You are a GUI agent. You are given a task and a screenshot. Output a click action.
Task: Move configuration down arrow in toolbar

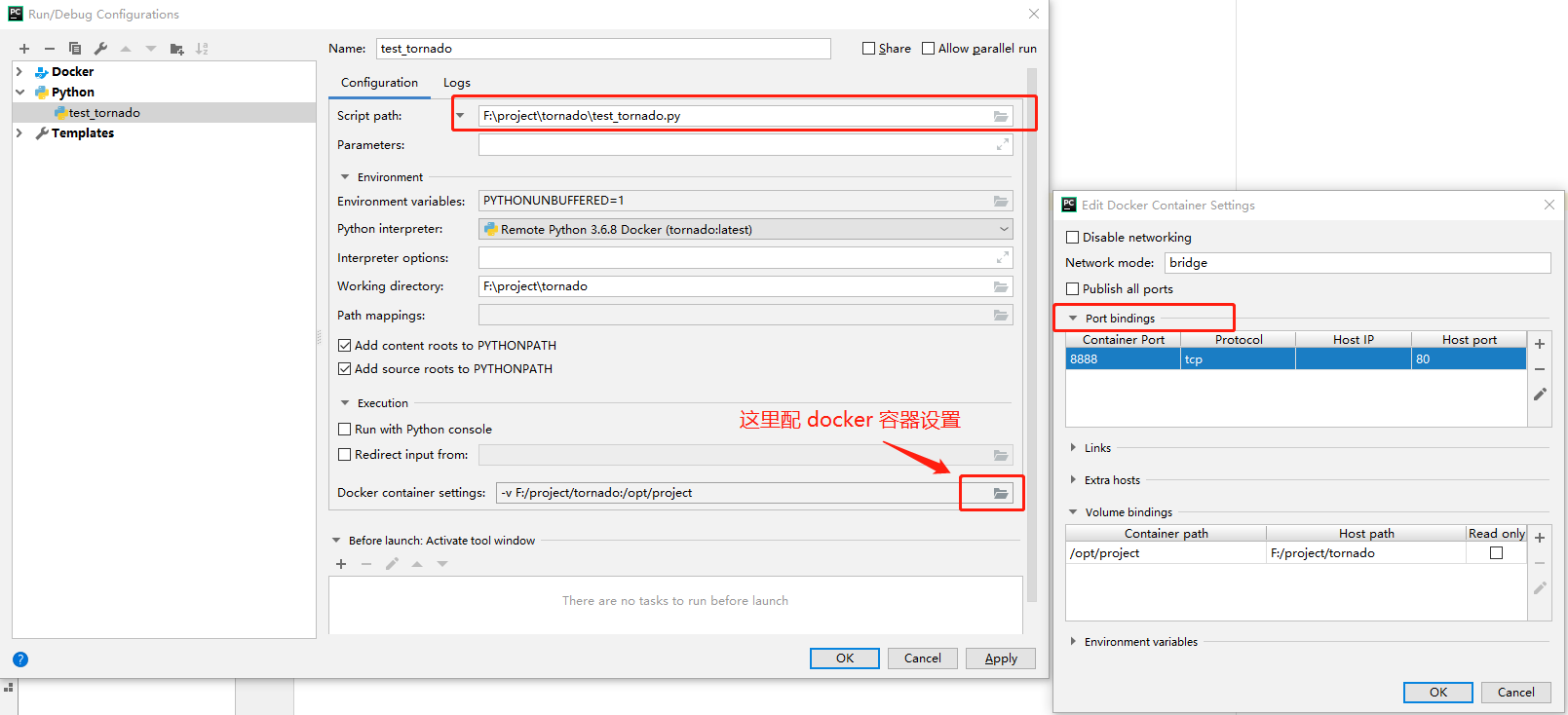[151, 49]
